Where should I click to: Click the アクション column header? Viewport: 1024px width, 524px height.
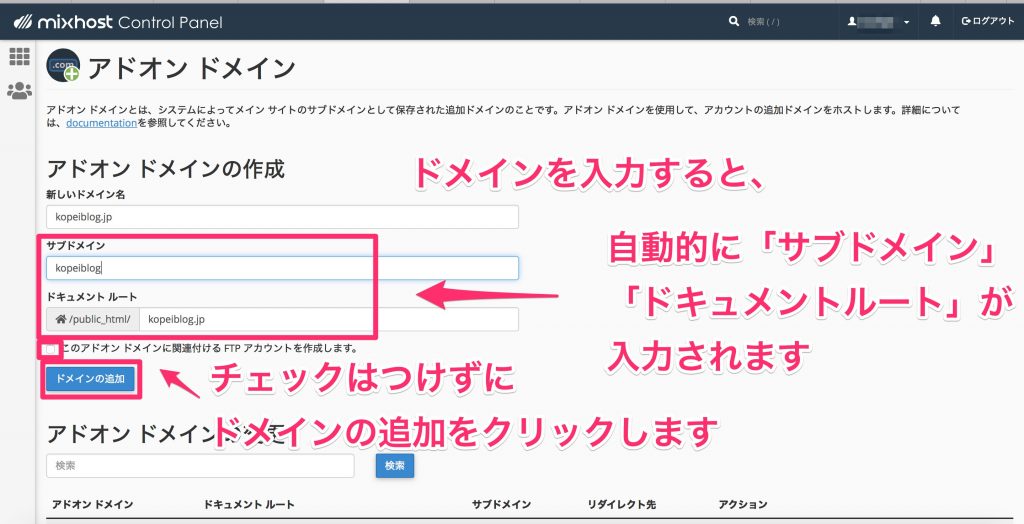pos(742,504)
